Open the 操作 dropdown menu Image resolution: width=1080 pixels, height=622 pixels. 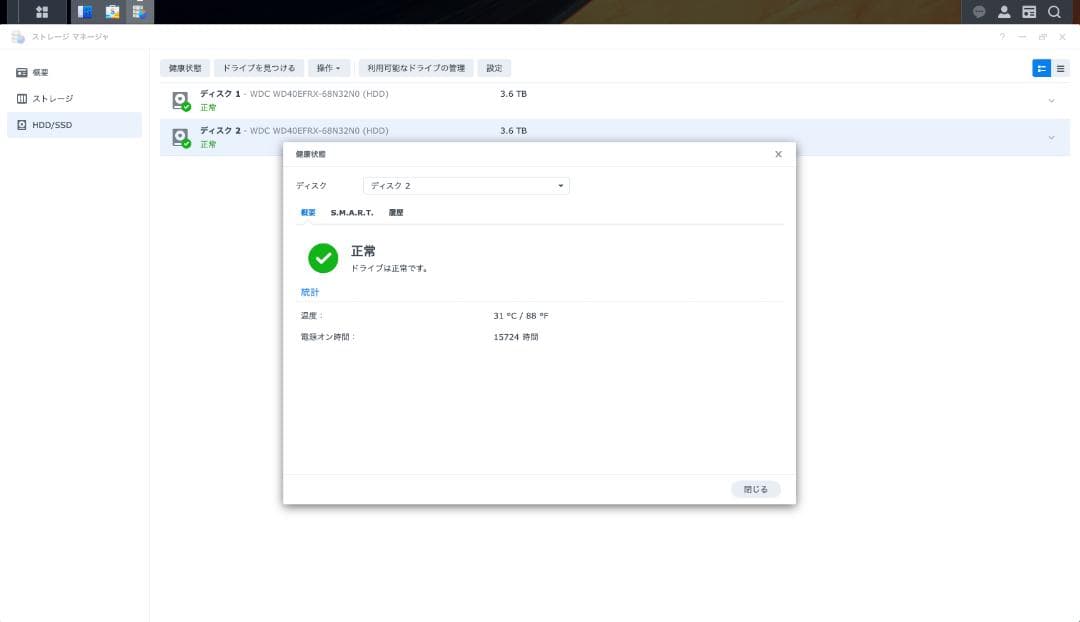pos(329,68)
